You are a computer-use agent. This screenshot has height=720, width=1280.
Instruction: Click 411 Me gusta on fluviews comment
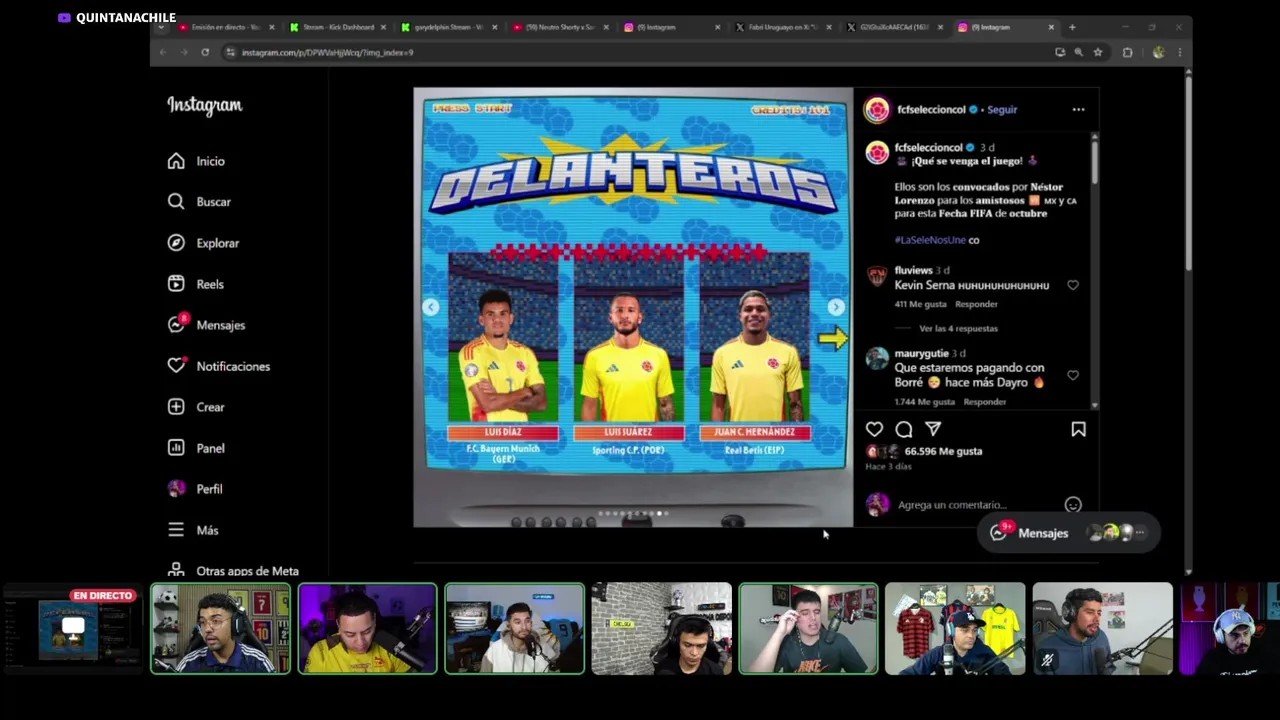coord(920,304)
